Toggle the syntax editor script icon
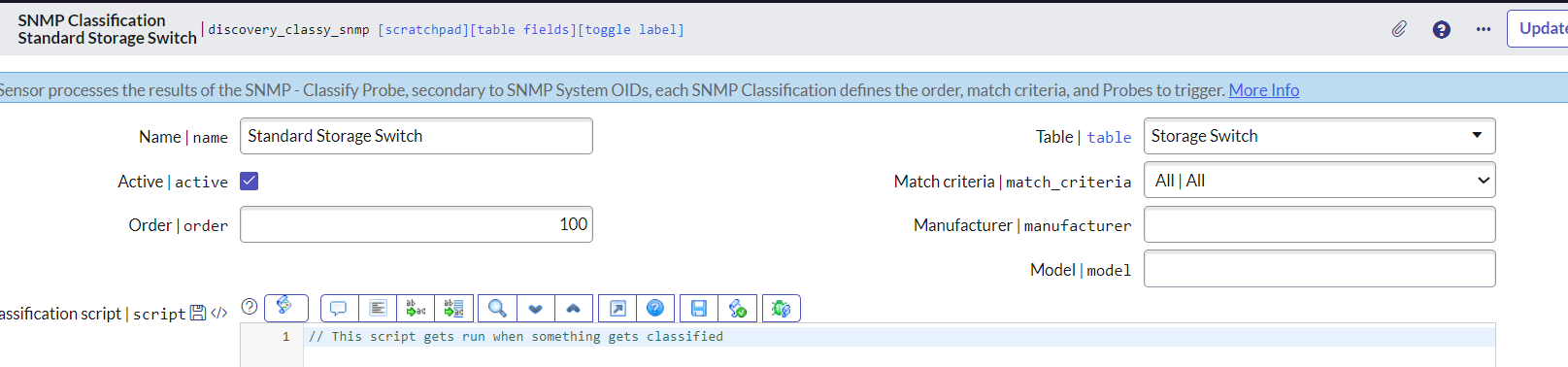The image size is (1568, 367). 285,308
